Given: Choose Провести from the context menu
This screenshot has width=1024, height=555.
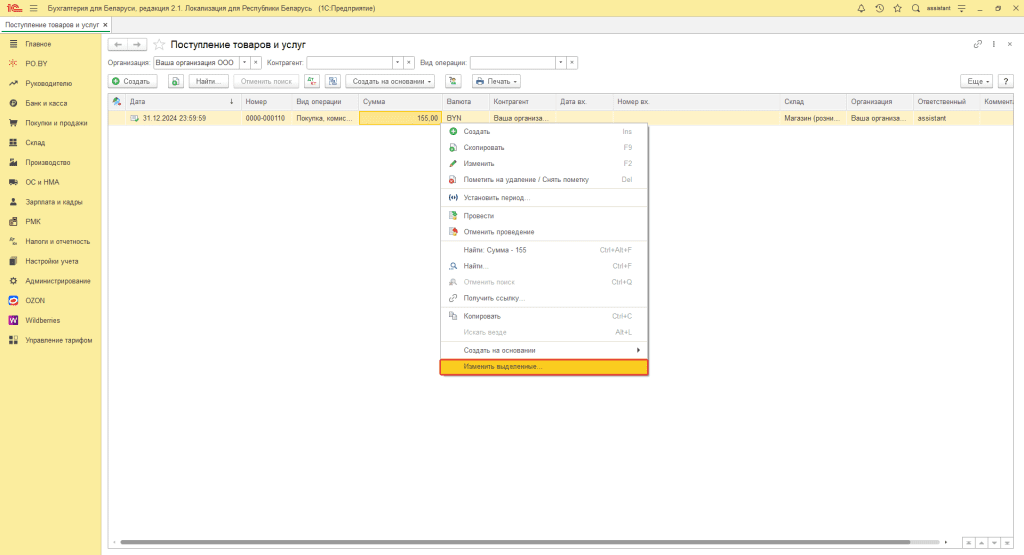Looking at the screenshot, I should [478, 215].
